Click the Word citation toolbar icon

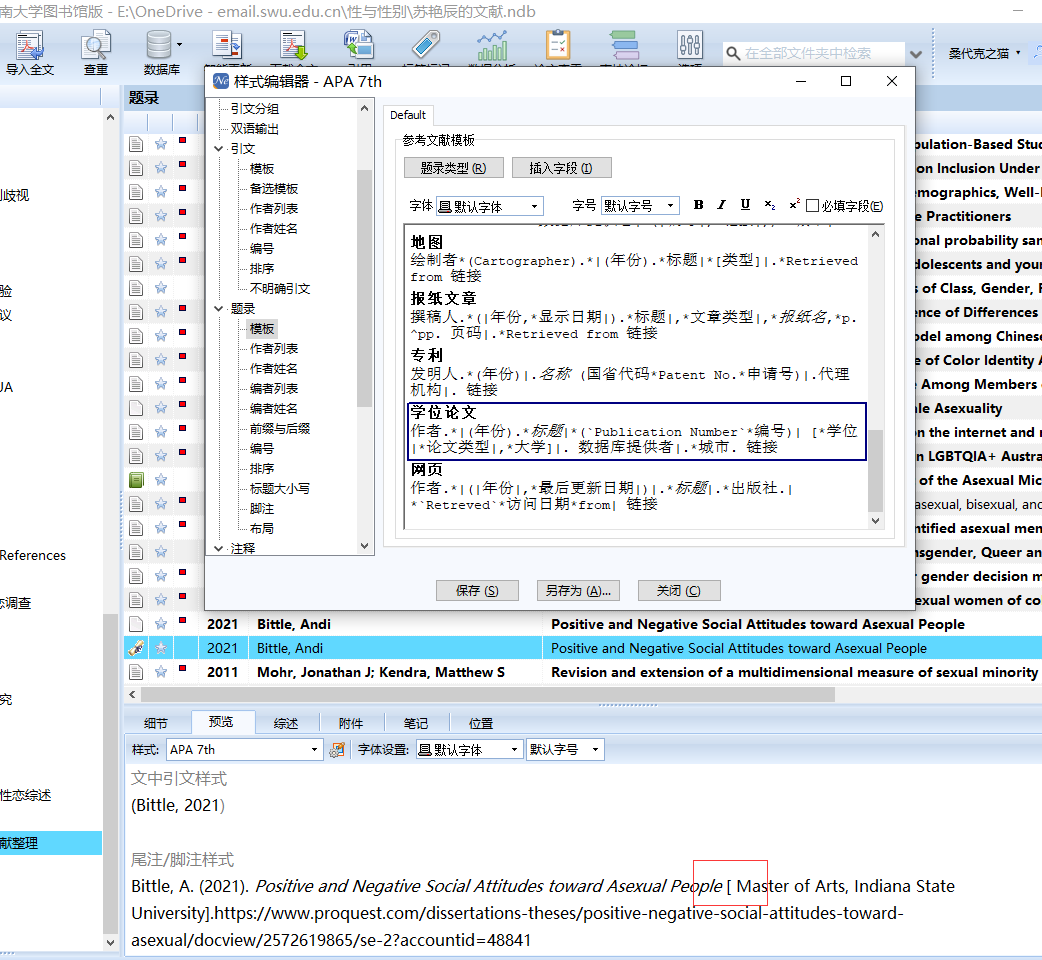359,46
